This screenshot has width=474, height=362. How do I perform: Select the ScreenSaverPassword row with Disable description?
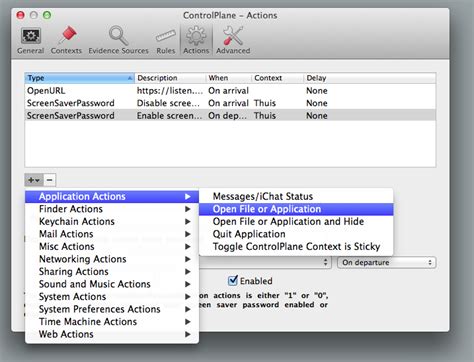coord(230,103)
